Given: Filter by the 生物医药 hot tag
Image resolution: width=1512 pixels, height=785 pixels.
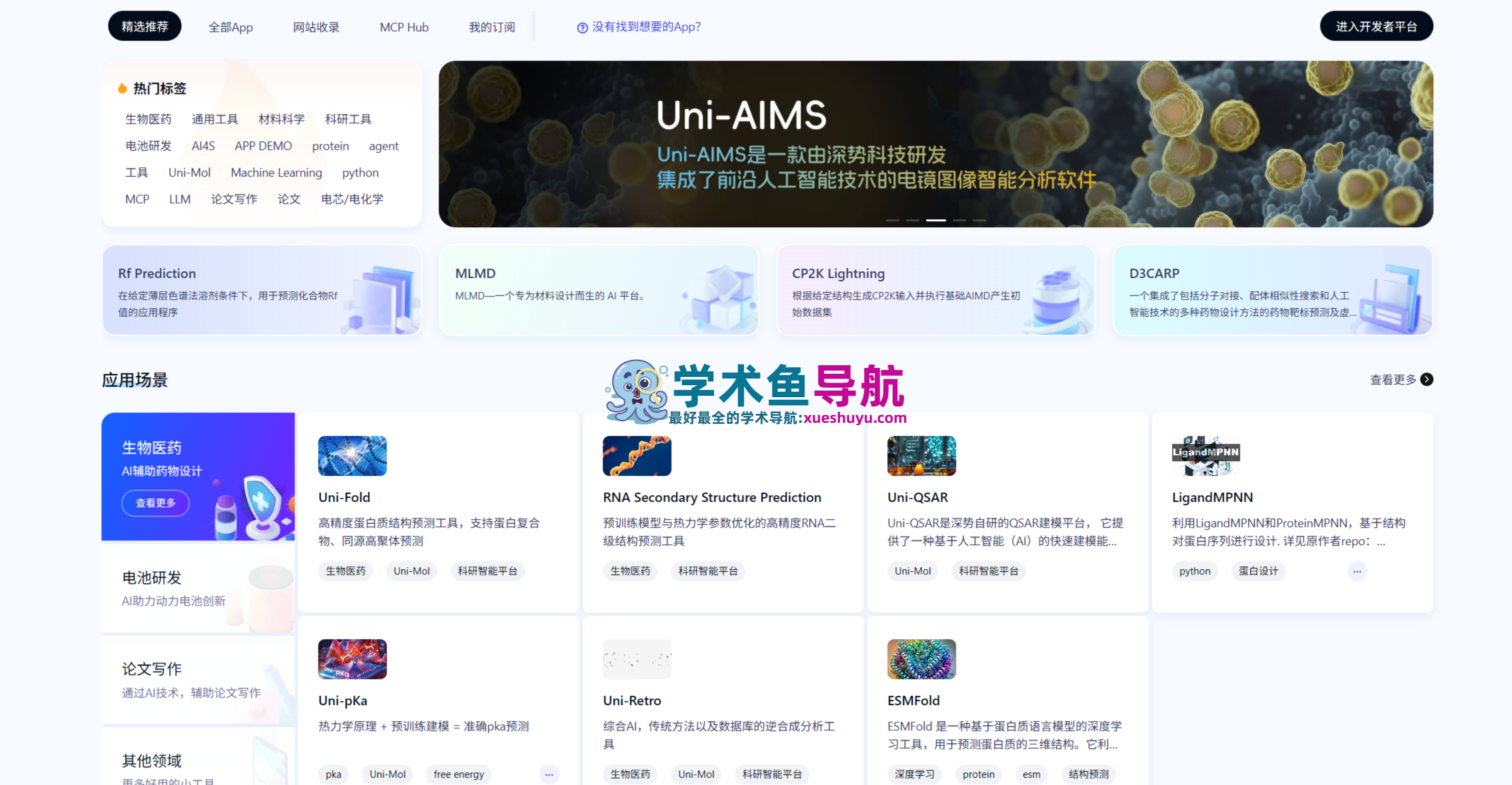Looking at the screenshot, I should [148, 119].
